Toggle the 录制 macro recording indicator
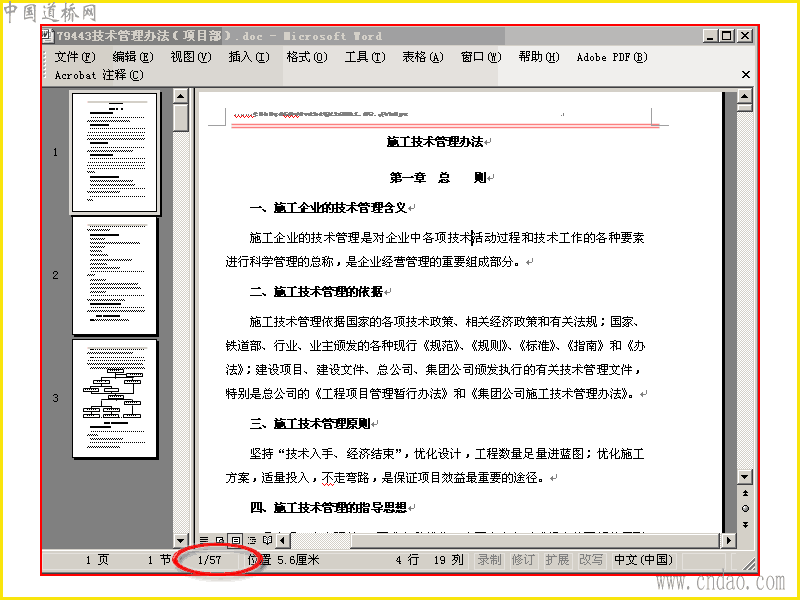 click(x=490, y=560)
